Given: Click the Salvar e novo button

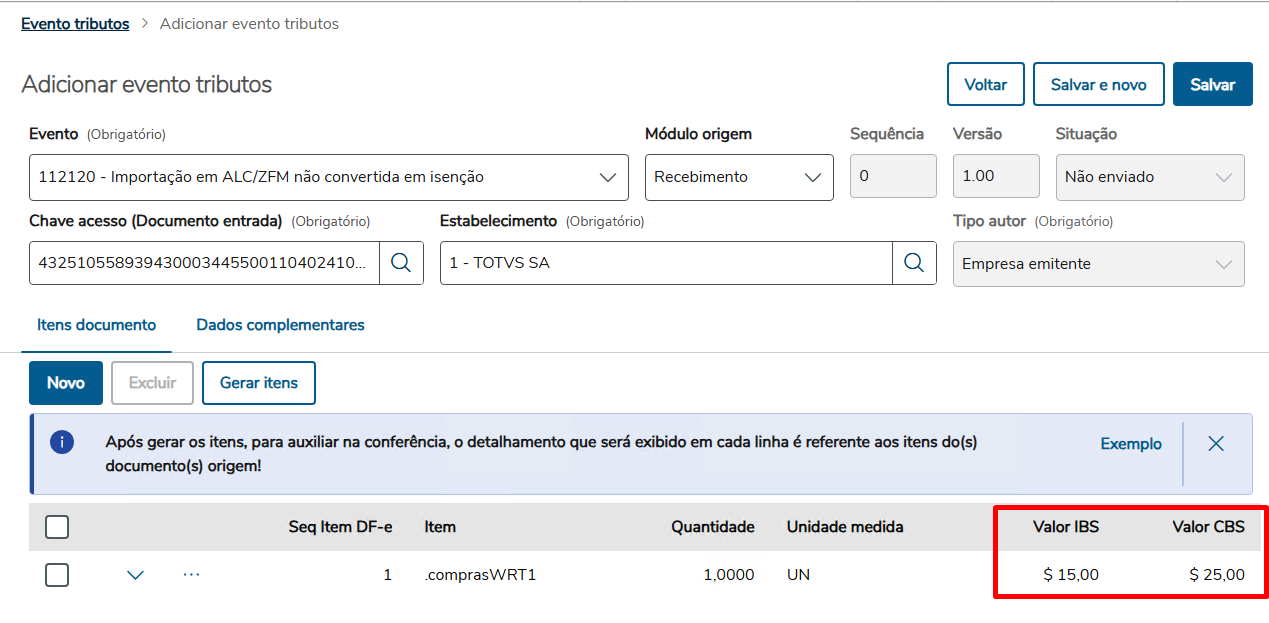Looking at the screenshot, I should point(1098,85).
